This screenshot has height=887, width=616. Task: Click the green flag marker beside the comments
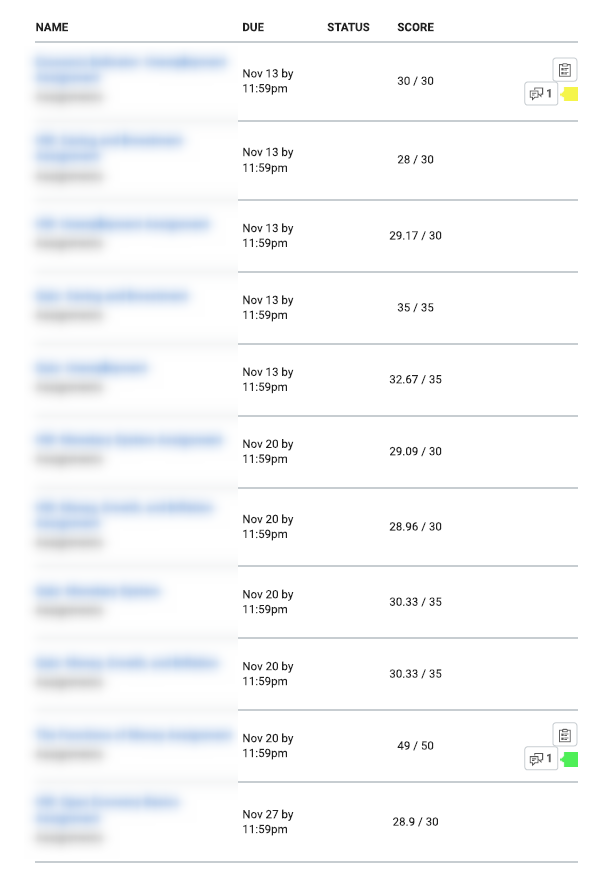point(570,759)
